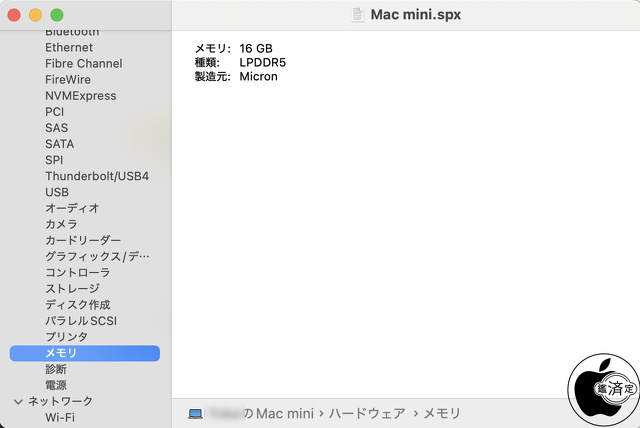This screenshot has width=640, height=428.
Task: Close the window with the red button
Action: click(x=14, y=15)
